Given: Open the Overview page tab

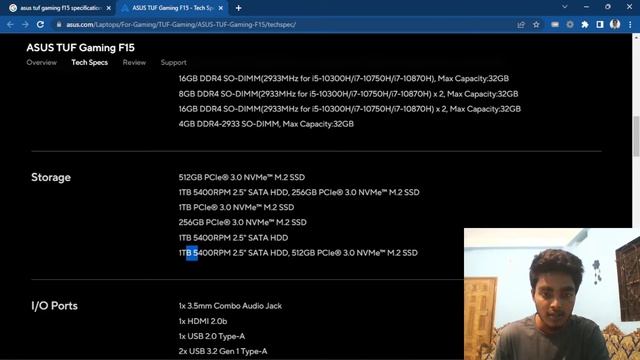Looking at the screenshot, I should (42, 62).
